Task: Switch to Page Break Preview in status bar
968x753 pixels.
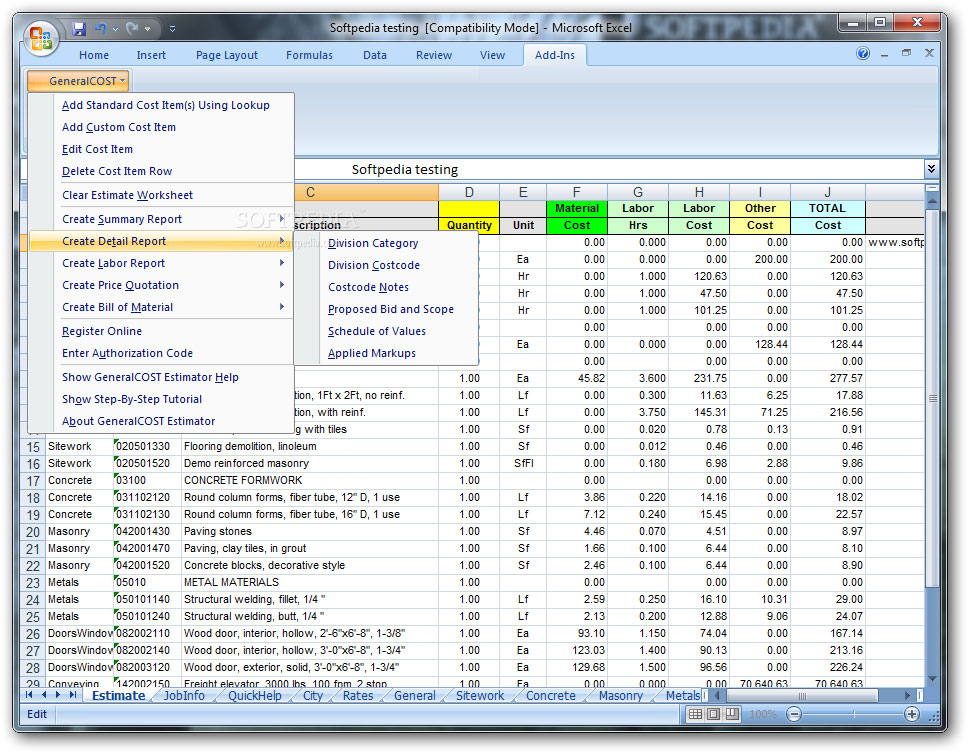Action: pyautogui.click(x=732, y=714)
